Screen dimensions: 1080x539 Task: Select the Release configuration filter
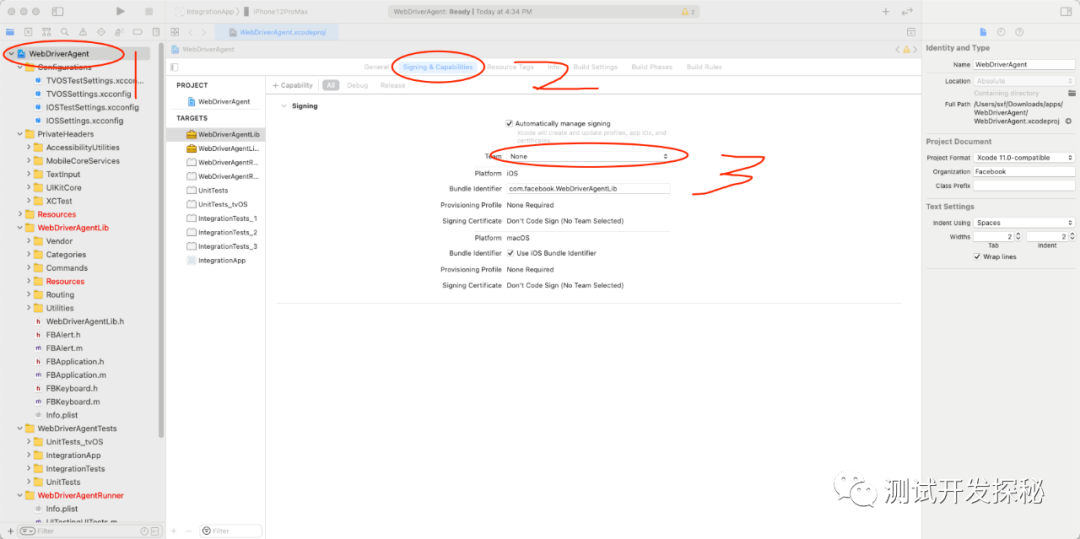(393, 85)
